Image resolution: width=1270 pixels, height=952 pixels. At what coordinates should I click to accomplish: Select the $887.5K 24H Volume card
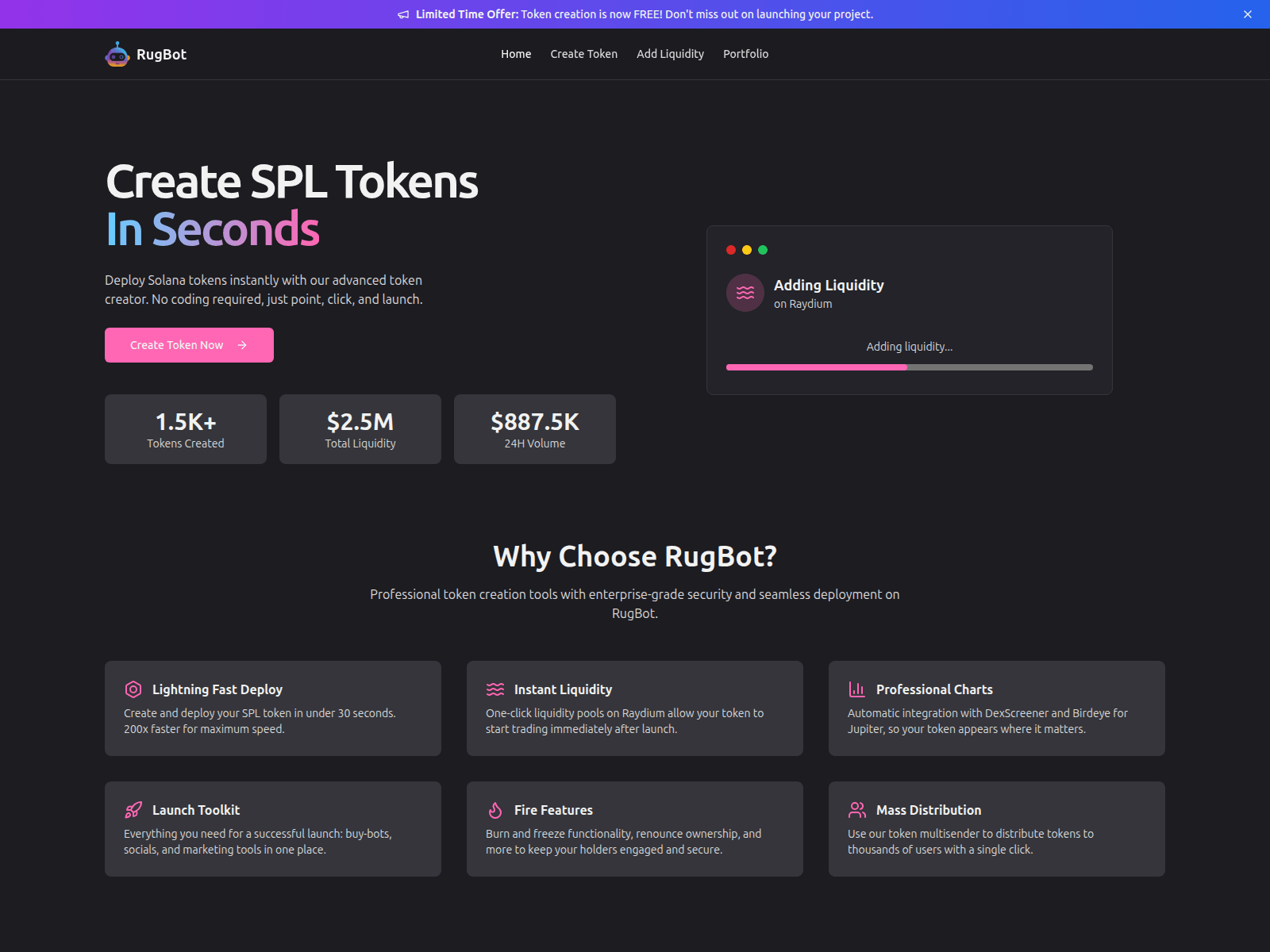pyautogui.click(x=535, y=429)
